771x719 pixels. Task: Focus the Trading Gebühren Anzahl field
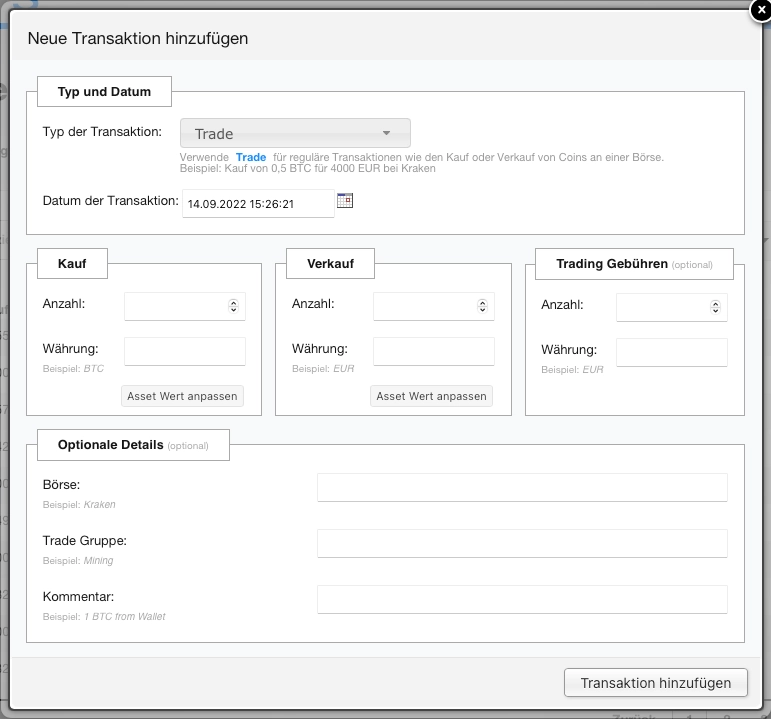pos(661,308)
